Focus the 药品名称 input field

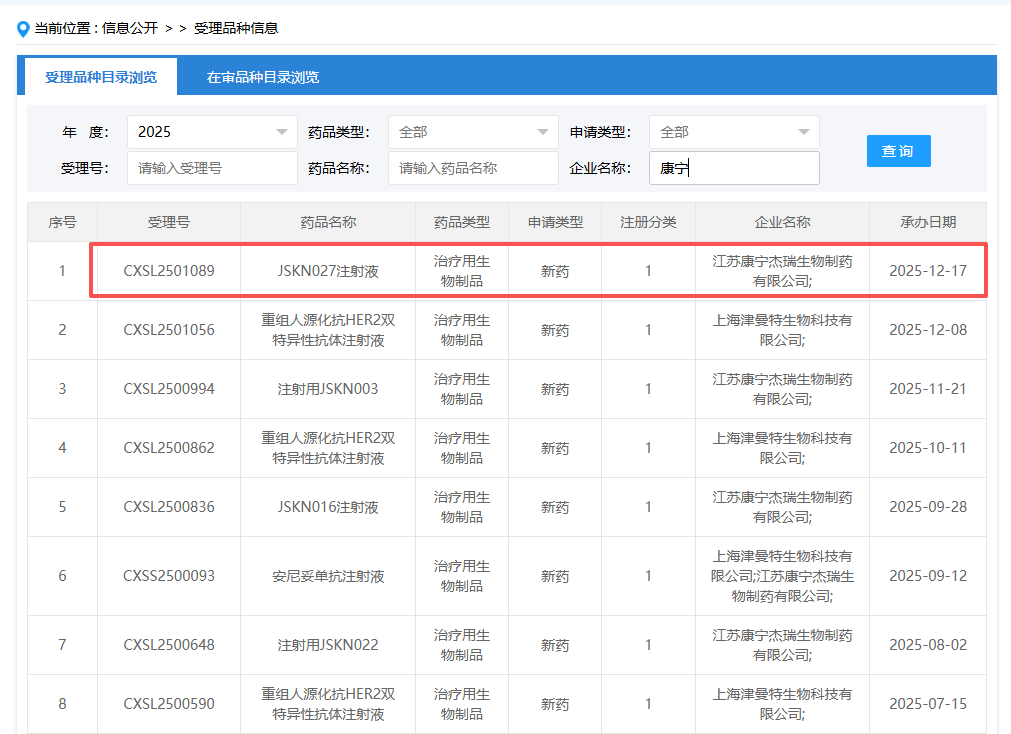click(473, 168)
